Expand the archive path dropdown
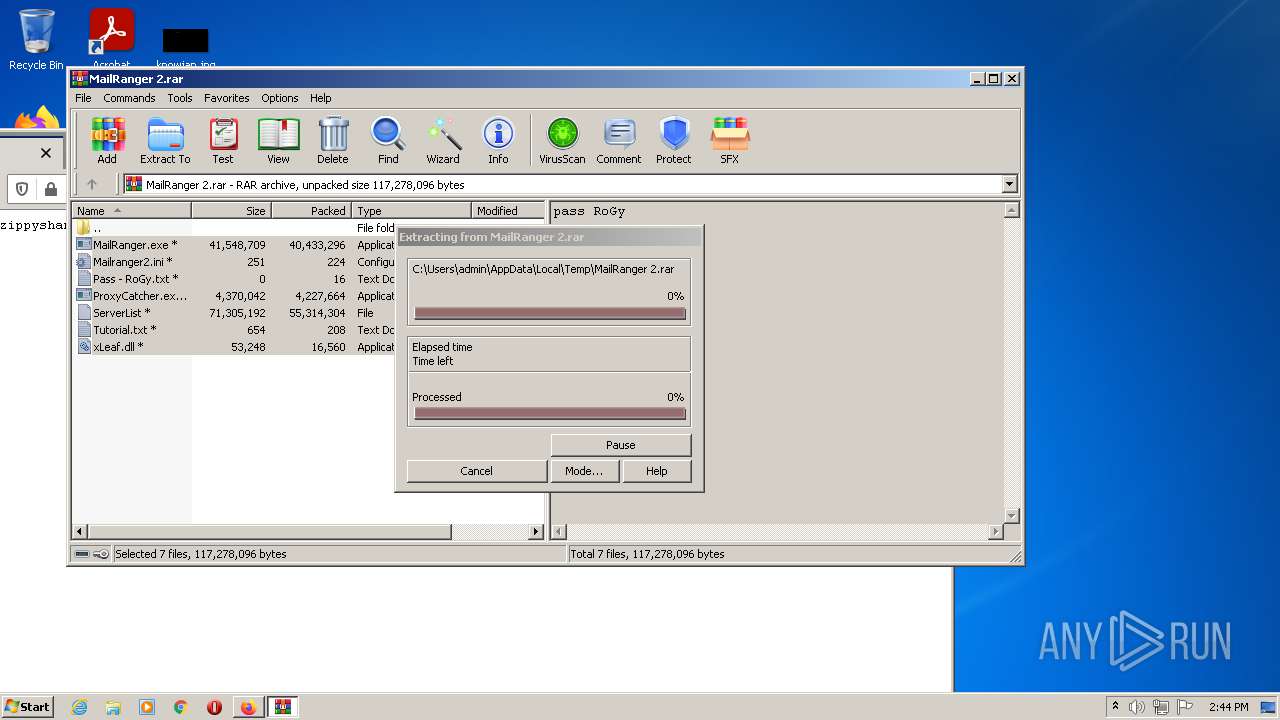 (x=1009, y=184)
